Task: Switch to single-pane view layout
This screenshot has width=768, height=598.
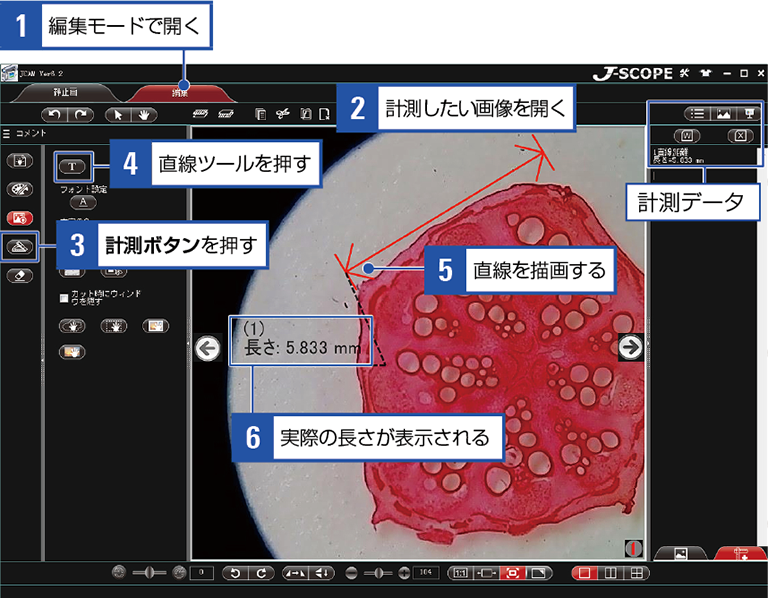Action: tap(583, 573)
